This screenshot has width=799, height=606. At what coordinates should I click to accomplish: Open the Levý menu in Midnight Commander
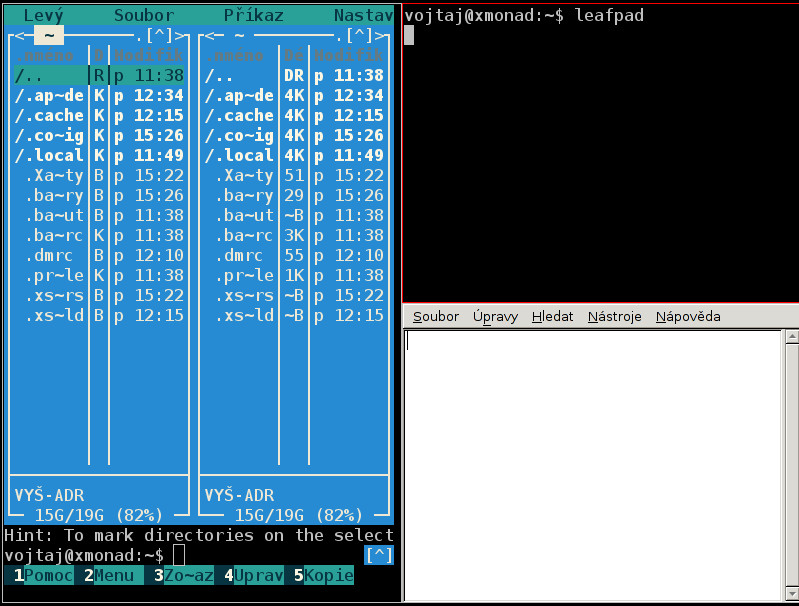[x=43, y=15]
